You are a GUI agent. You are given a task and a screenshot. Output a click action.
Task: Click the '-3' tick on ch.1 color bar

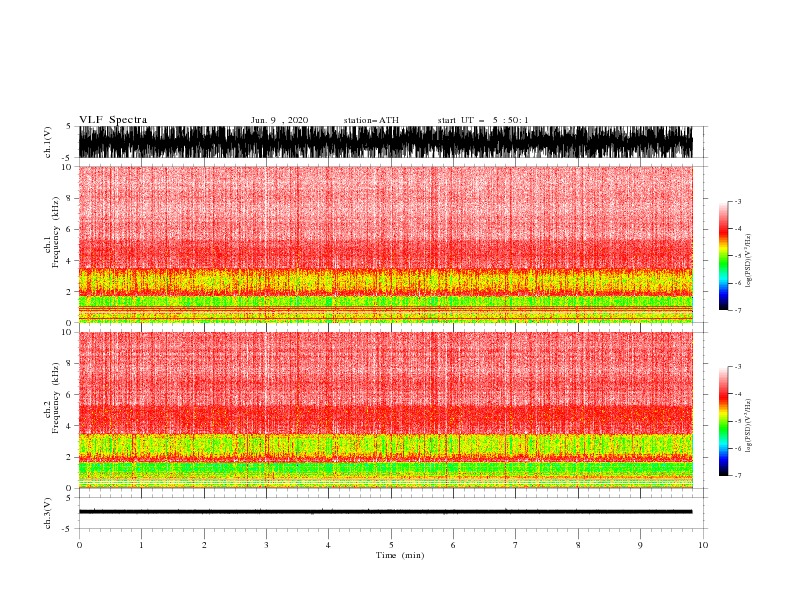click(737, 201)
